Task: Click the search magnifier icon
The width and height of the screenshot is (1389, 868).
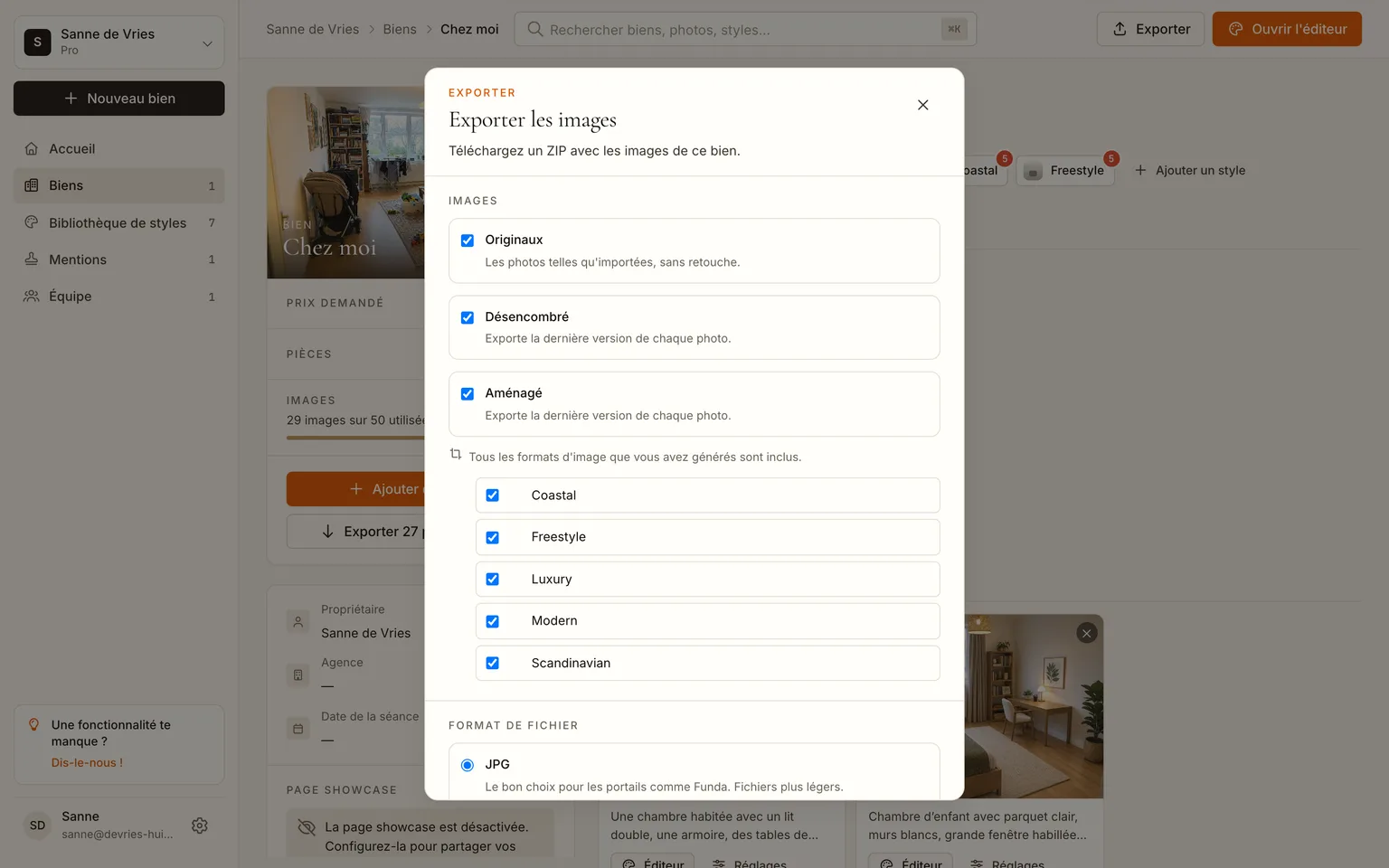Action: pos(535,29)
